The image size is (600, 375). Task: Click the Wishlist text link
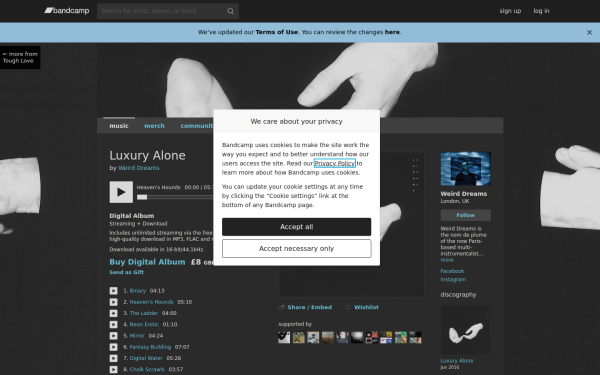366,307
